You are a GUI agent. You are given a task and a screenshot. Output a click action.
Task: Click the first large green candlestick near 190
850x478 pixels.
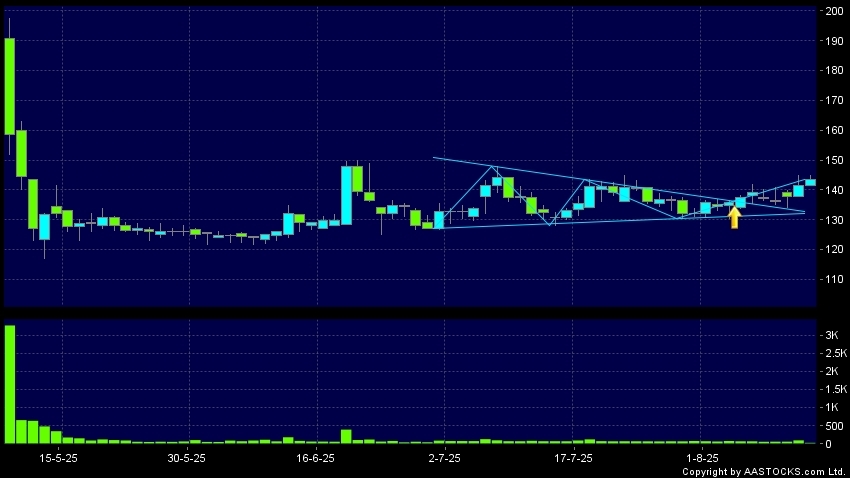10,86
